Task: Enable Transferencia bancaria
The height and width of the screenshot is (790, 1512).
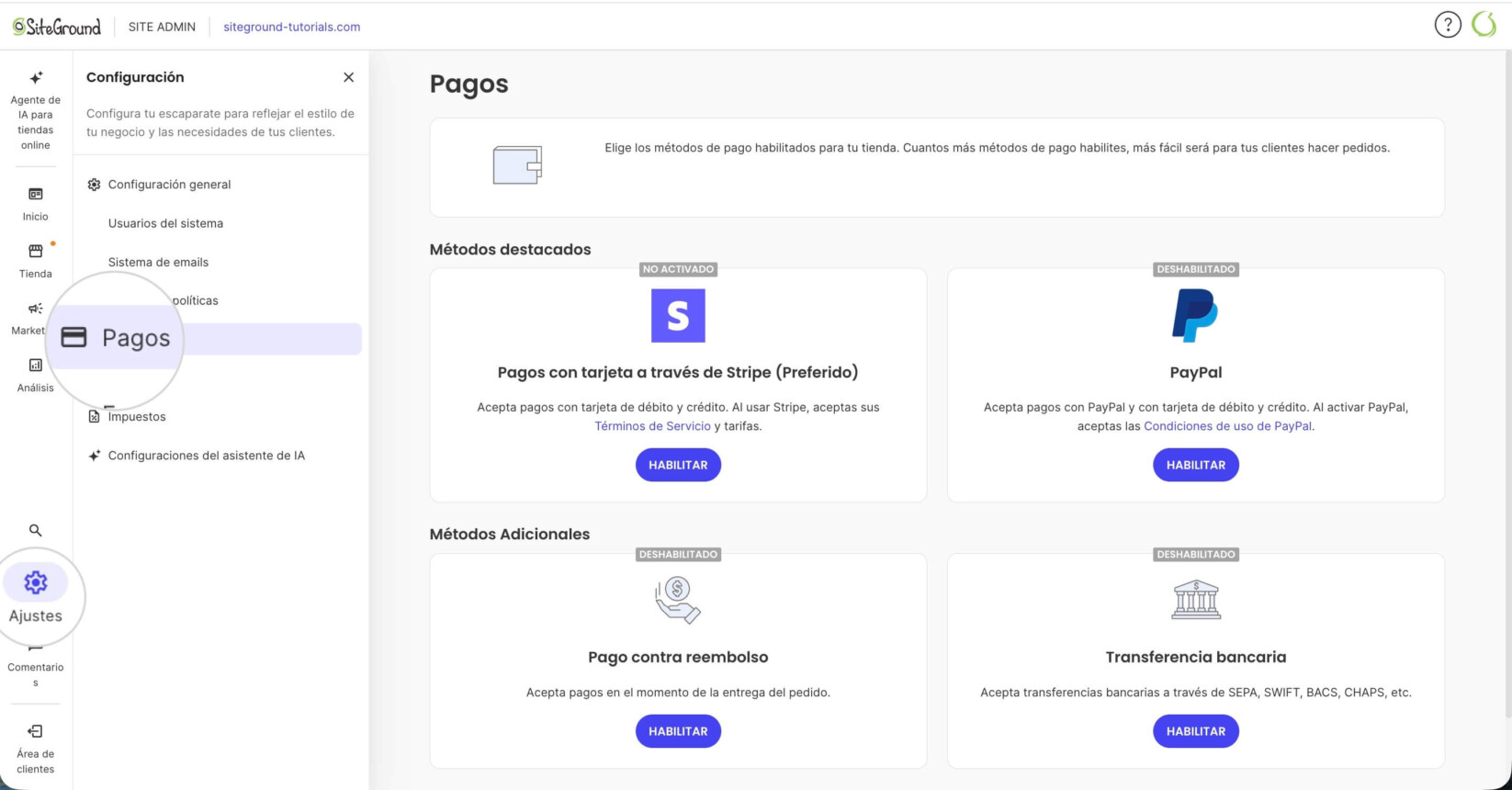Action: click(1196, 731)
